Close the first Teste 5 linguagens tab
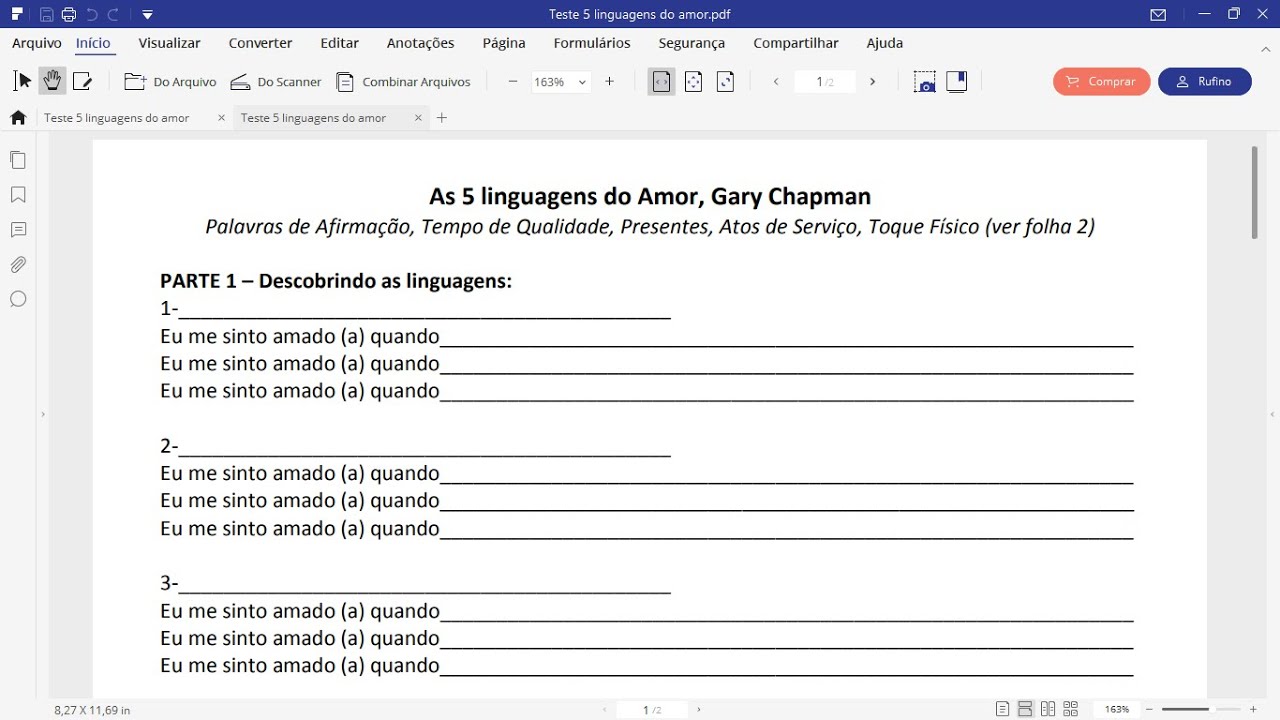Screen dimensions: 1280x720 [221, 118]
